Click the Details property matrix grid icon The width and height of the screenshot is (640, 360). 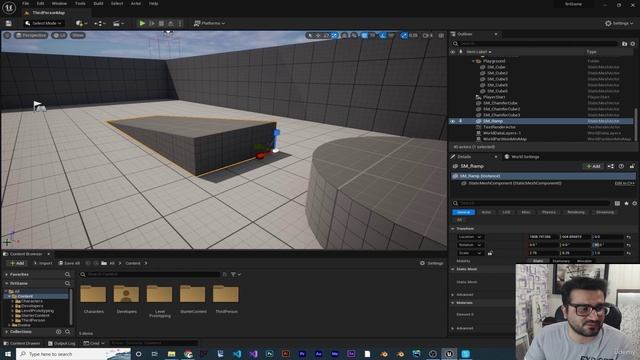[617, 203]
